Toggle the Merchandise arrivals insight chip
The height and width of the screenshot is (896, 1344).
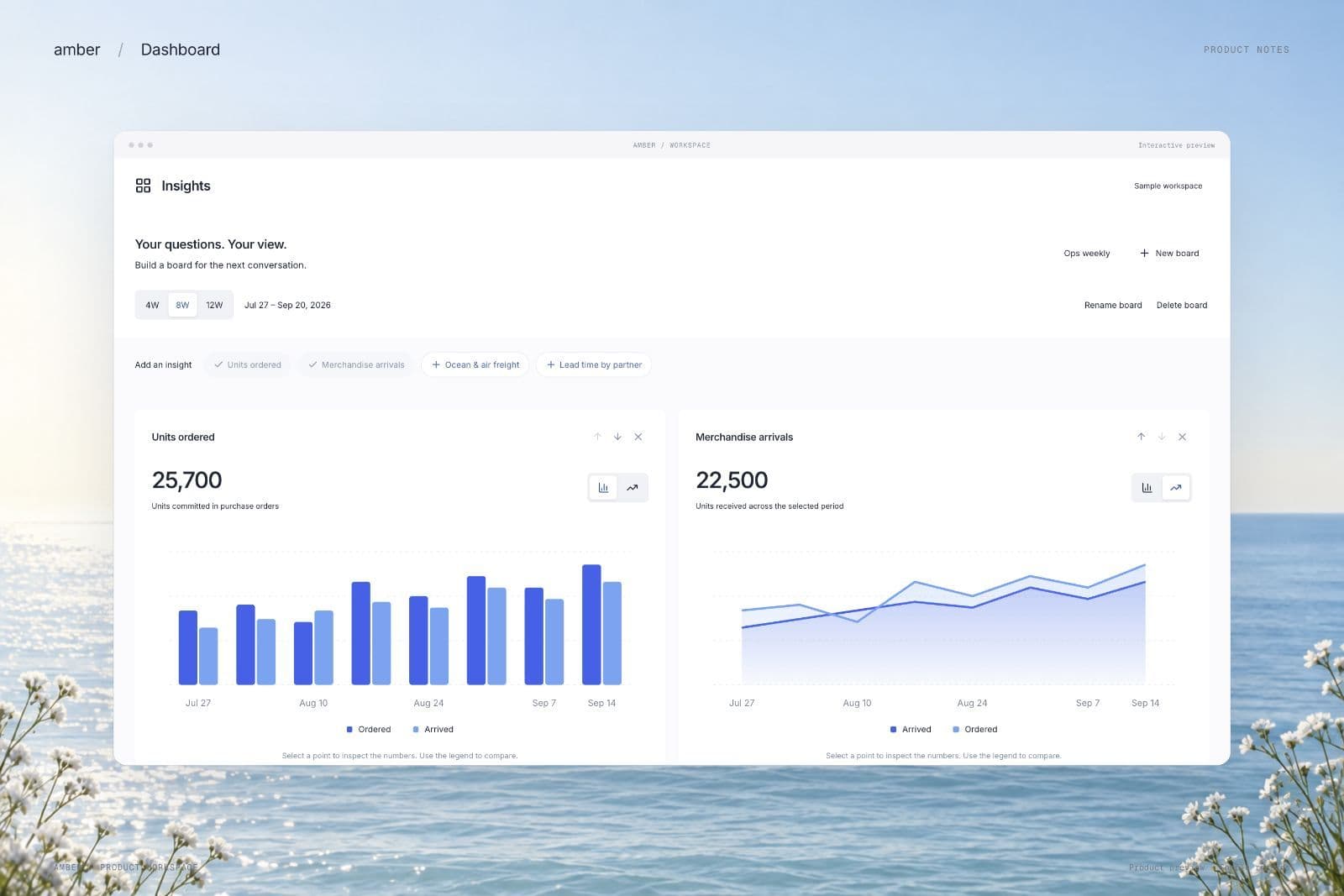(356, 364)
